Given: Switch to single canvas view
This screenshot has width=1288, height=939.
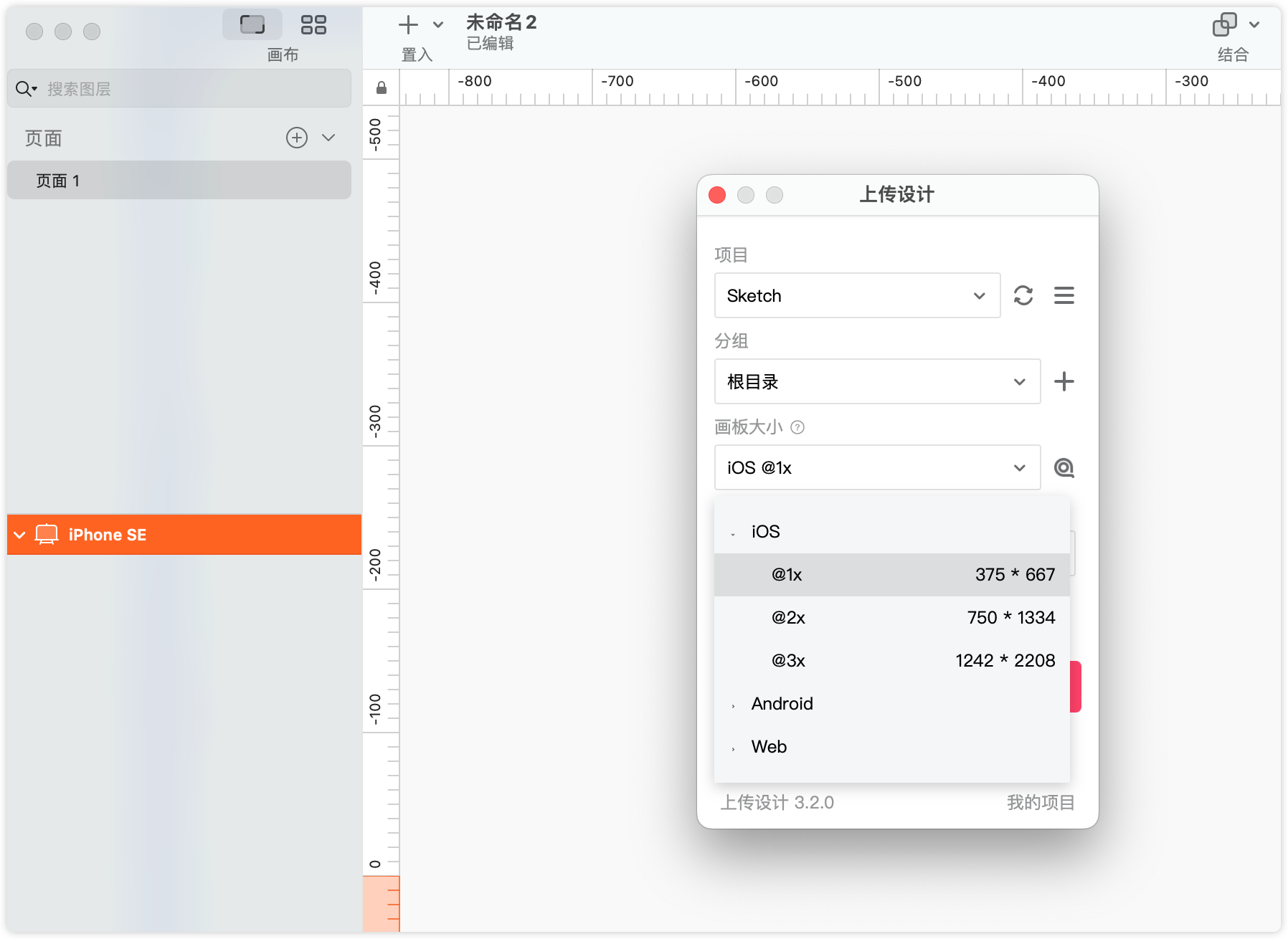Looking at the screenshot, I should (x=252, y=25).
